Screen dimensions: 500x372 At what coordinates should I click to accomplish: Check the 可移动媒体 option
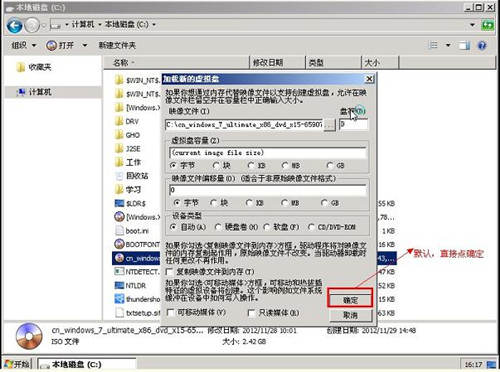click(170, 313)
